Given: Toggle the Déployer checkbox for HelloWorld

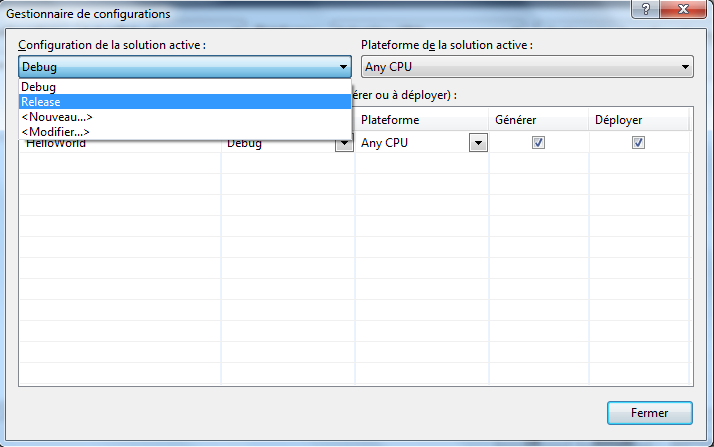Looking at the screenshot, I should click(638, 143).
